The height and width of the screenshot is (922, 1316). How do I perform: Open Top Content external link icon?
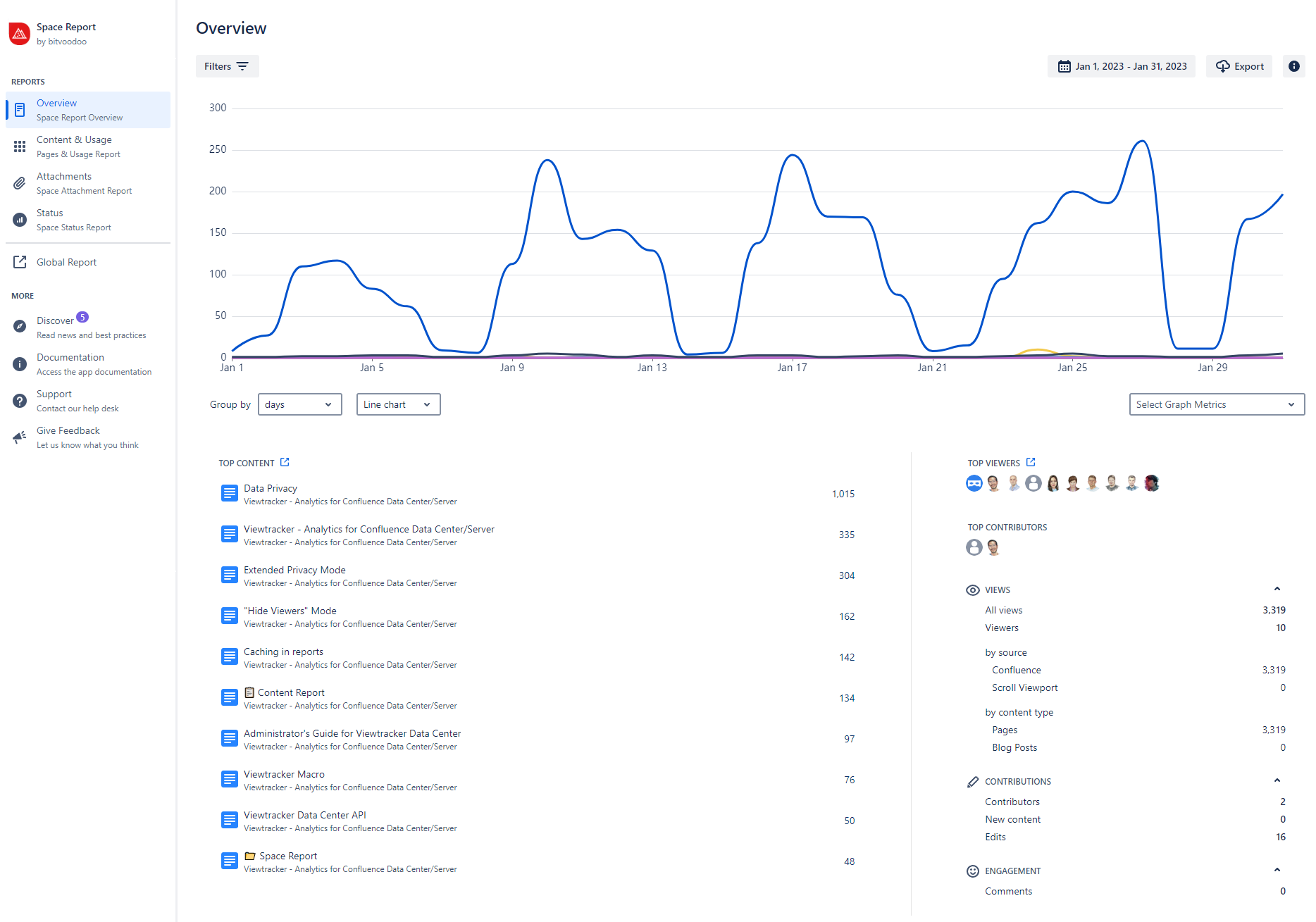pos(285,462)
